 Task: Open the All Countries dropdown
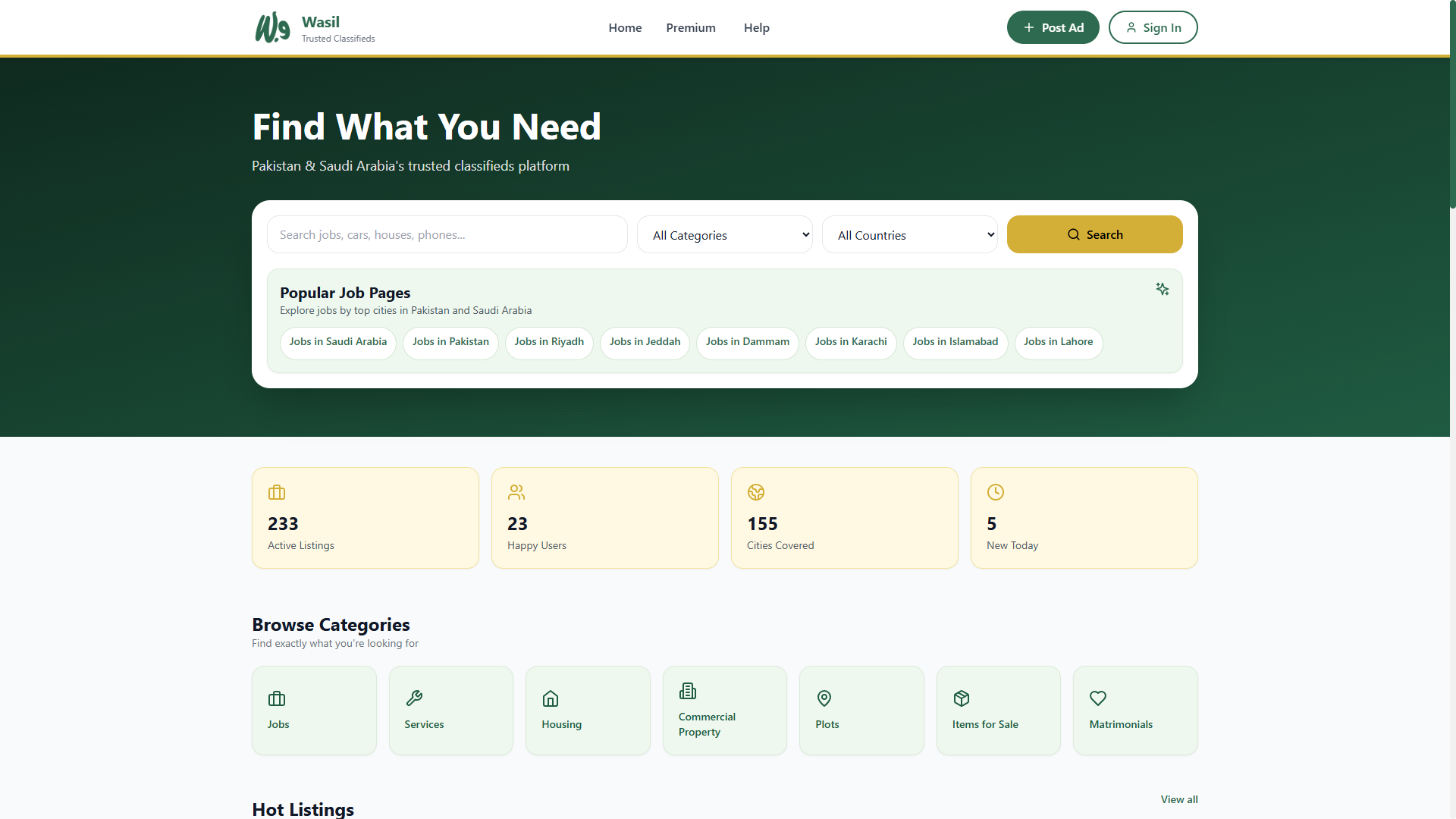point(910,235)
